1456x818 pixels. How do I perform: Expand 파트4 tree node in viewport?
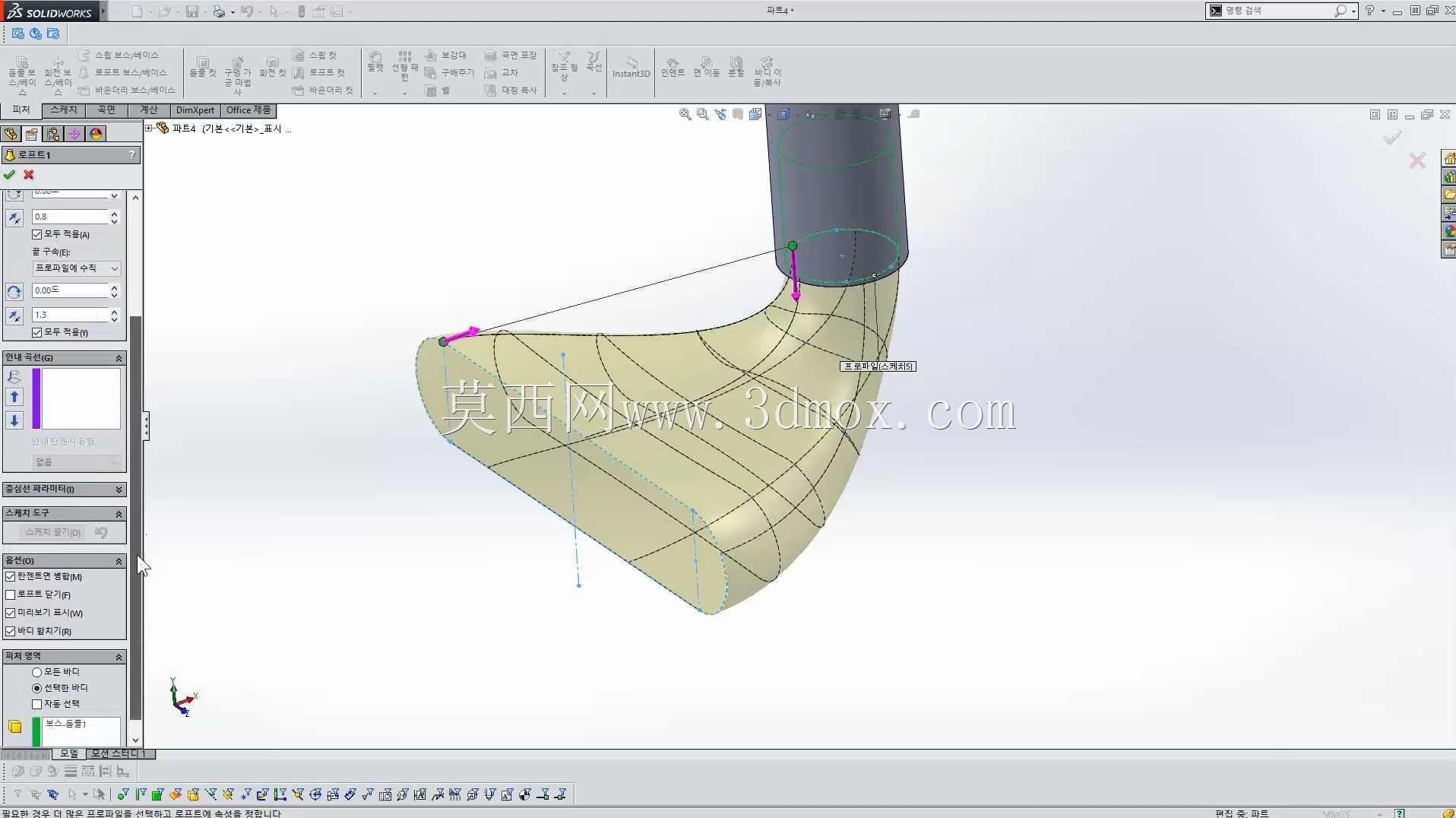click(150, 128)
